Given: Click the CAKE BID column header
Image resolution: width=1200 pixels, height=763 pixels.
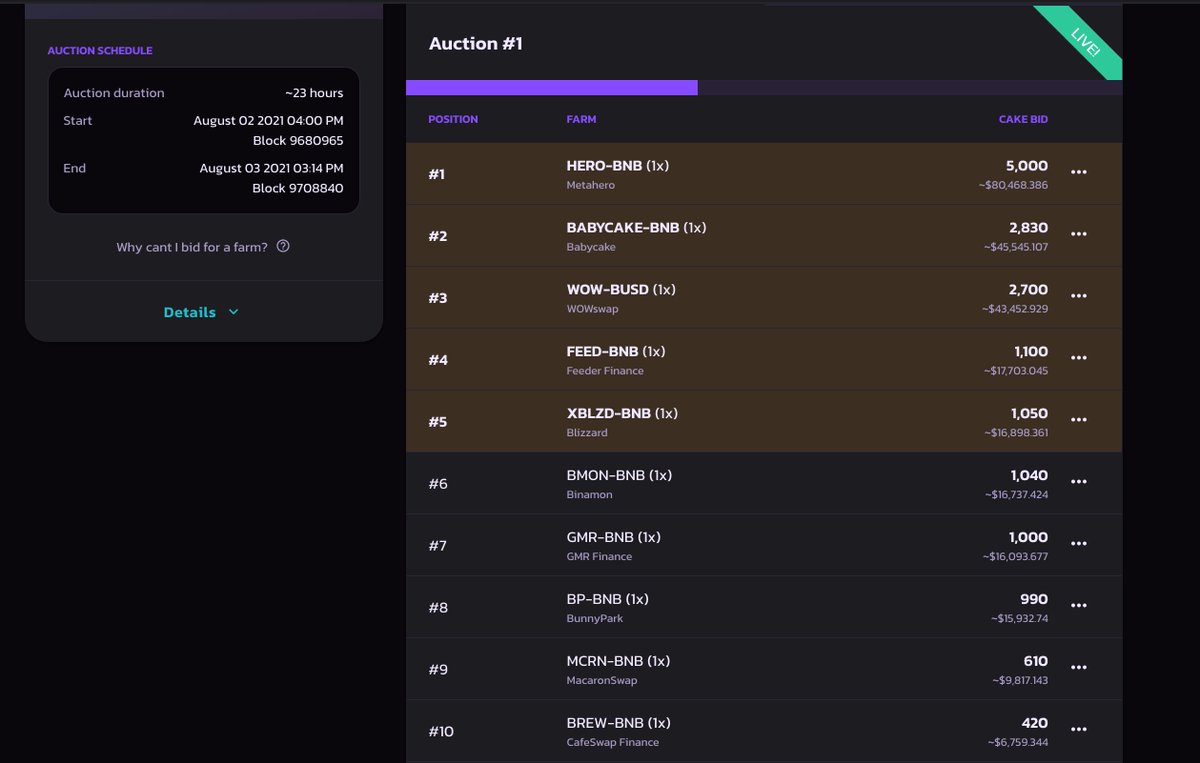Looking at the screenshot, I should point(1023,119).
